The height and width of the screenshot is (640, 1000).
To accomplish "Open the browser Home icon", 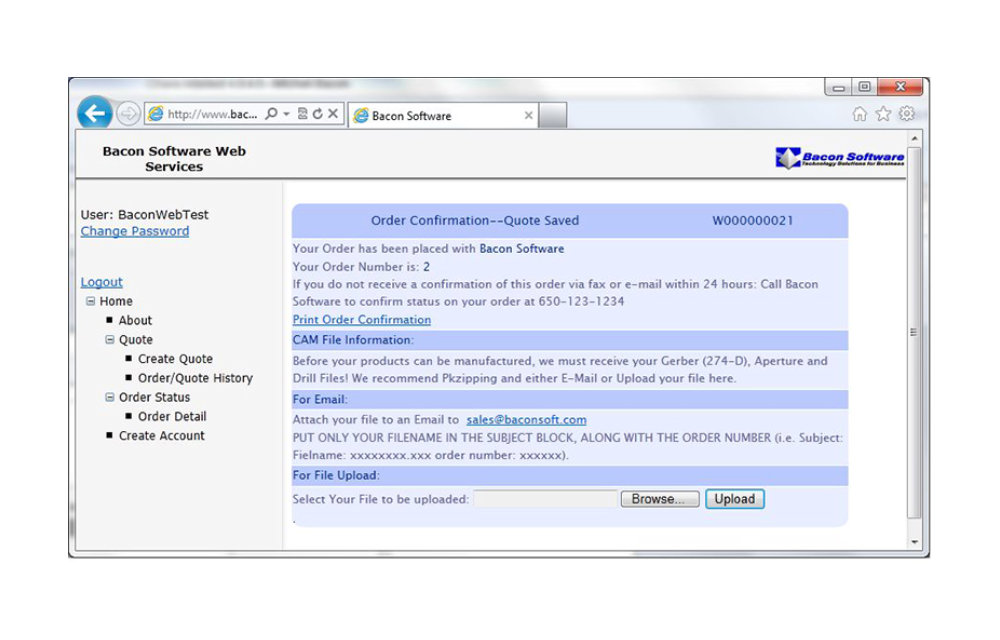I will [860, 113].
